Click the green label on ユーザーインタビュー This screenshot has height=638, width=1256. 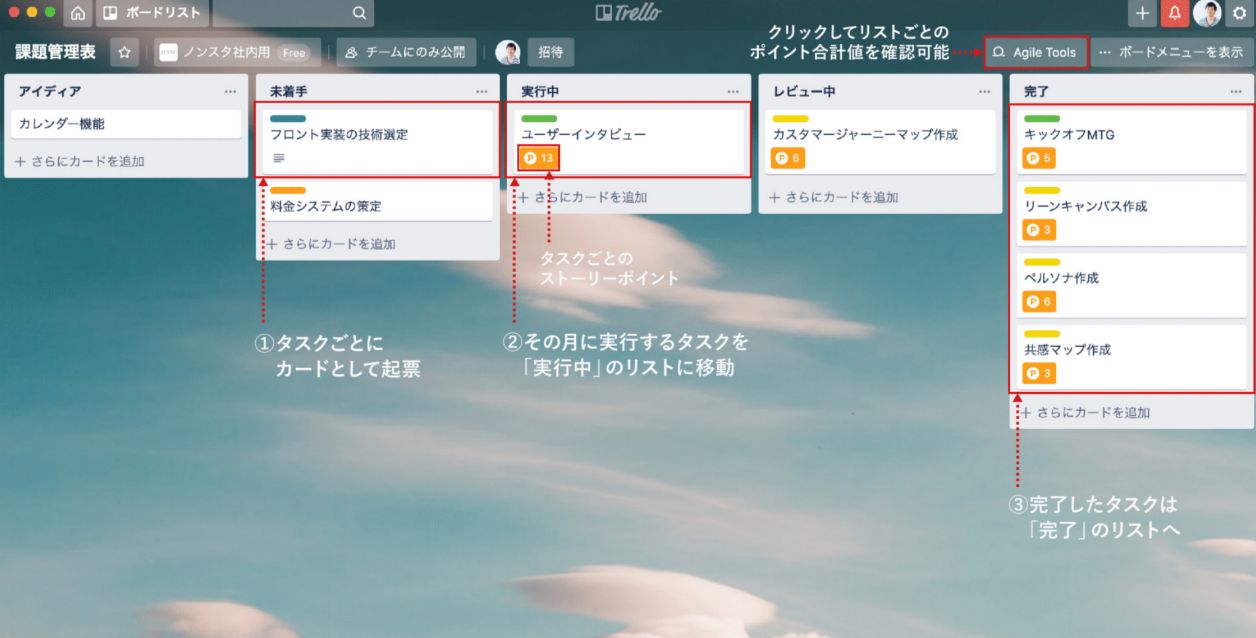tap(539, 118)
